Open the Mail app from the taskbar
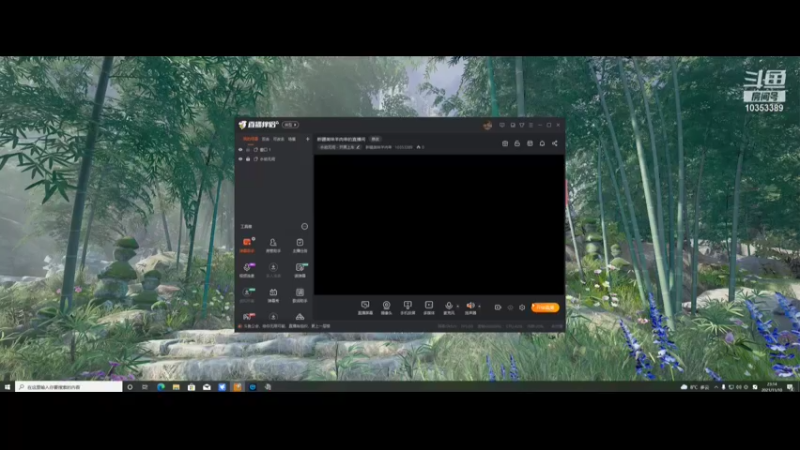800x450 pixels. [207, 387]
